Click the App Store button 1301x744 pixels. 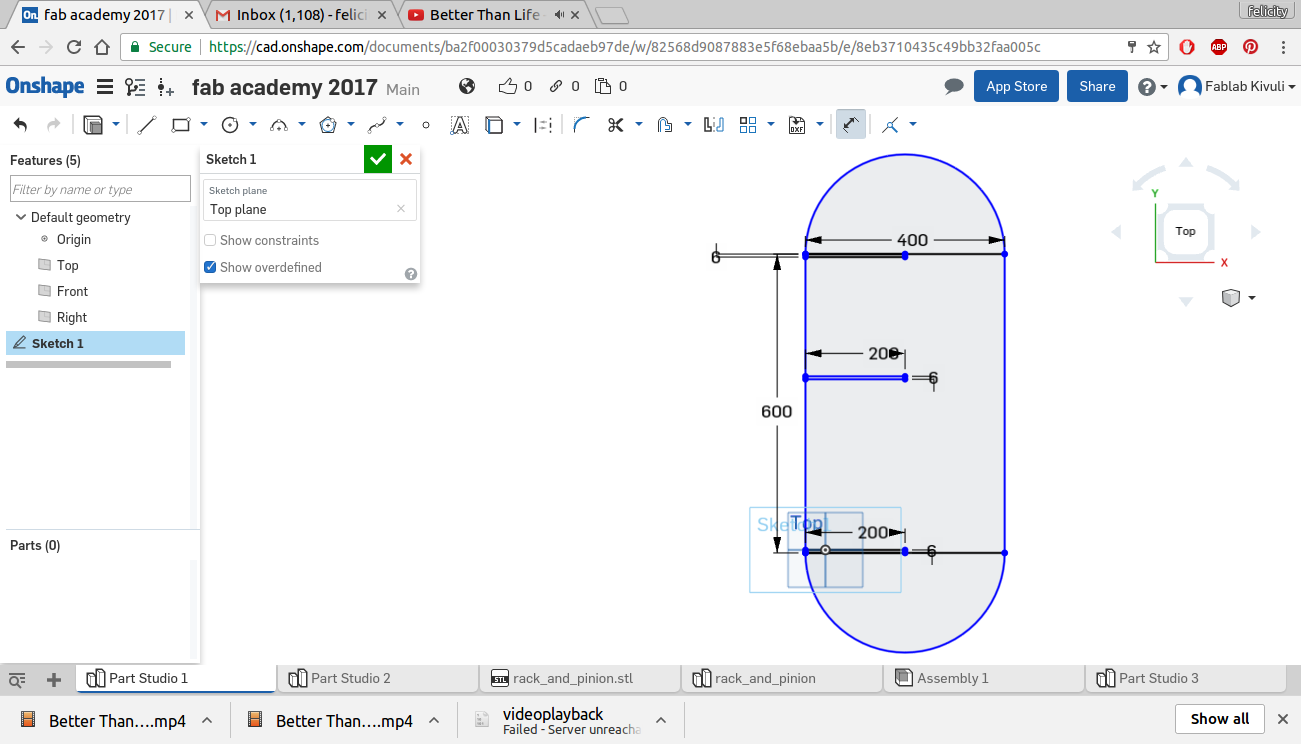pyautogui.click(x=1016, y=86)
